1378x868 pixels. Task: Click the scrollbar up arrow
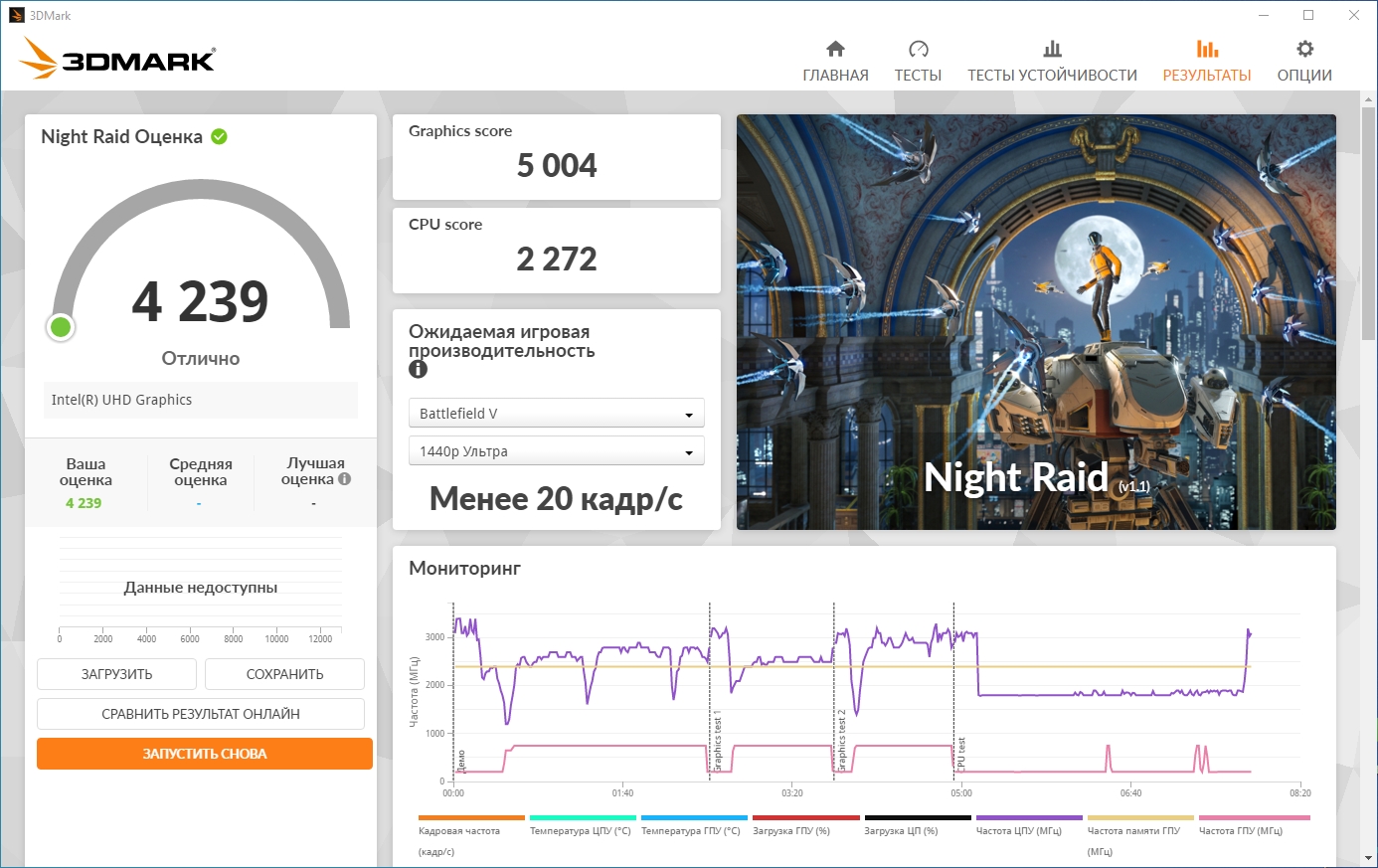(1369, 97)
